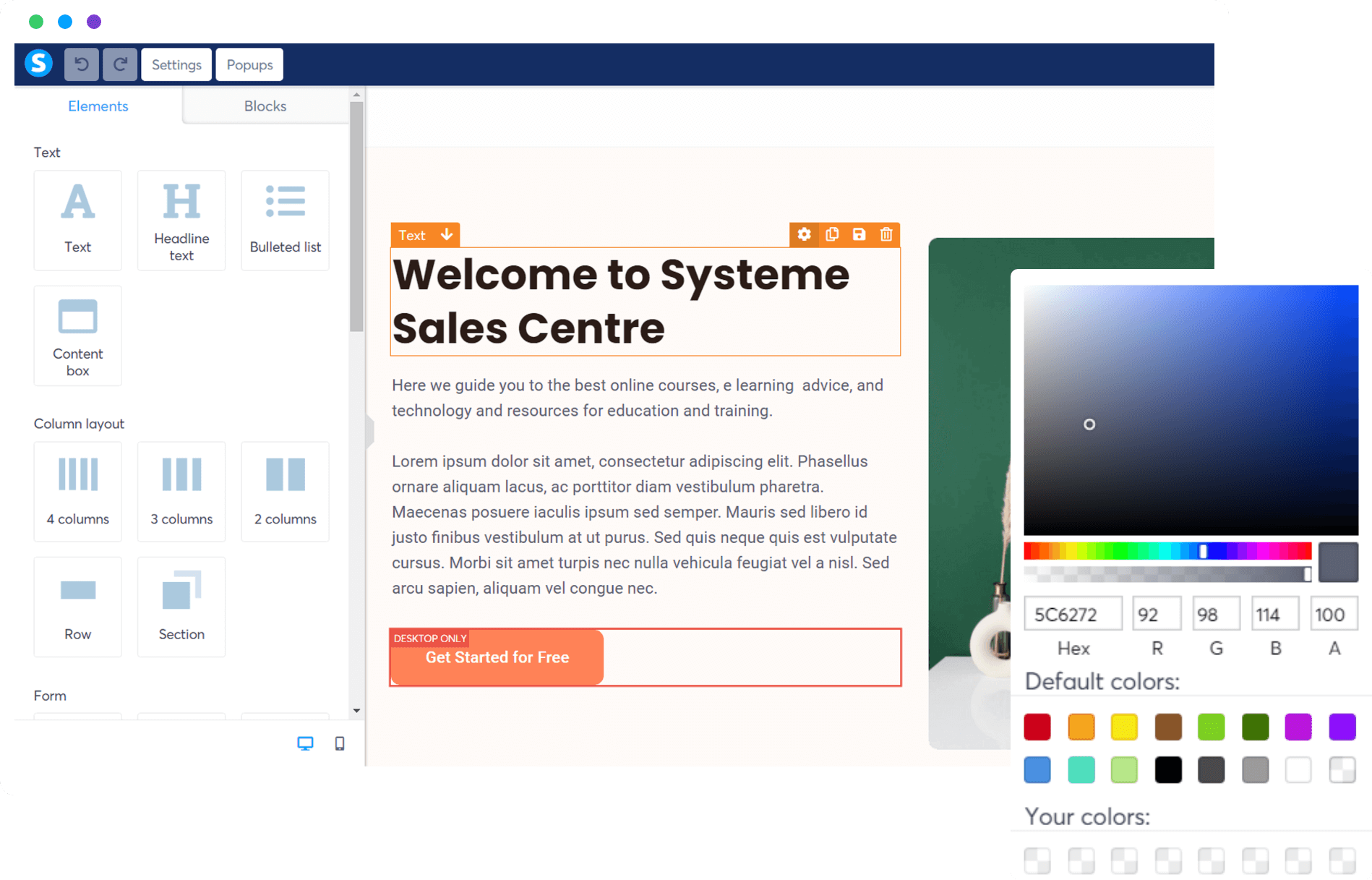Open the Popups manager
Viewport: 1372px width, 880px height.
[249, 64]
